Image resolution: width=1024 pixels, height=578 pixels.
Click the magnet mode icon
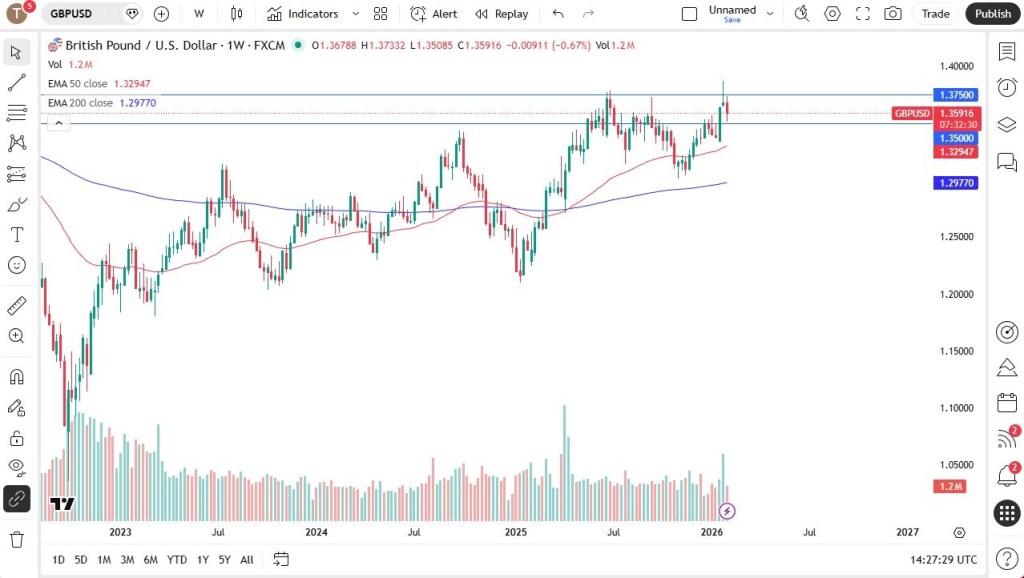[16, 377]
